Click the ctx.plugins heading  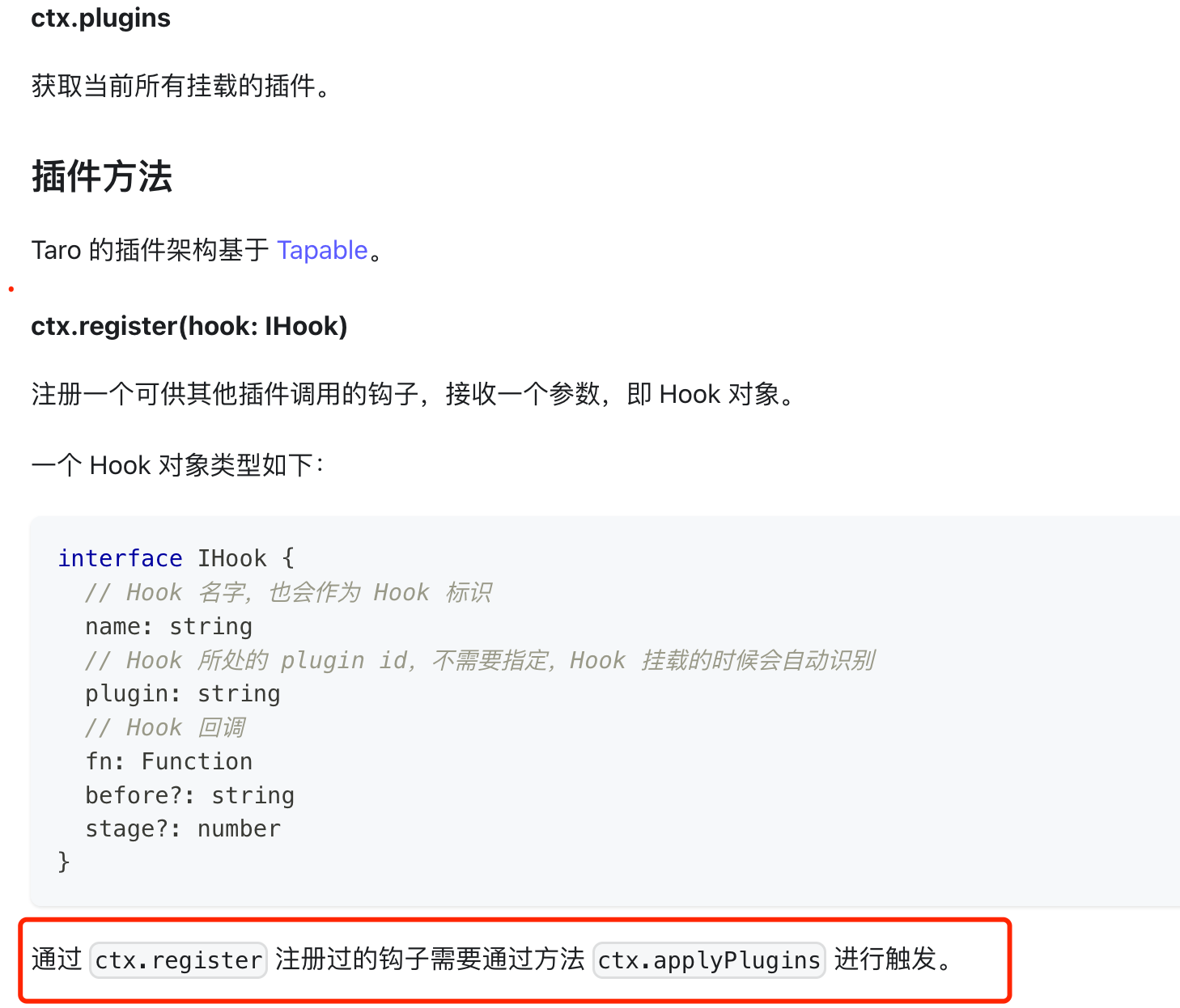101,18
